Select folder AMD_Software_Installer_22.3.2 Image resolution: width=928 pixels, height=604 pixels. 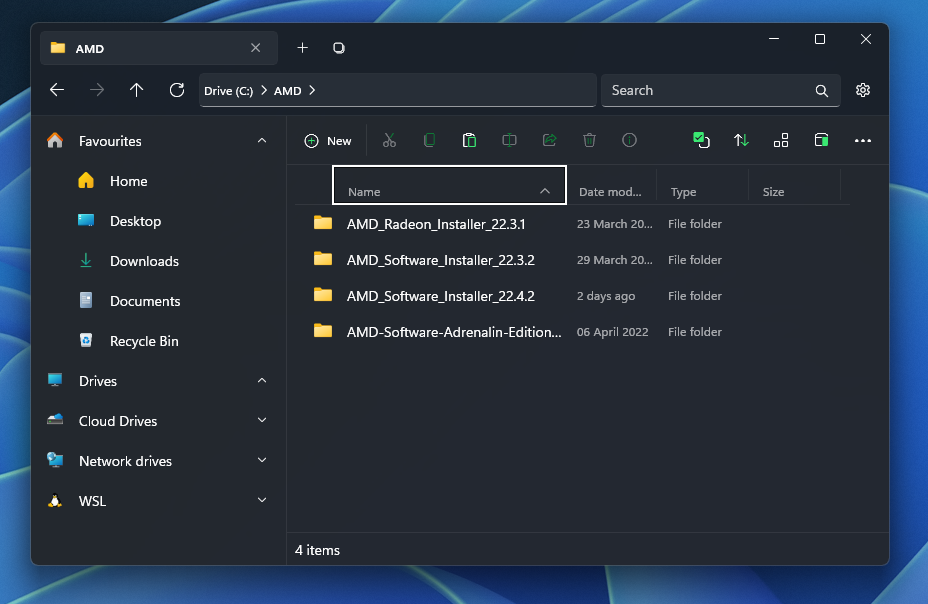(x=572, y=260)
